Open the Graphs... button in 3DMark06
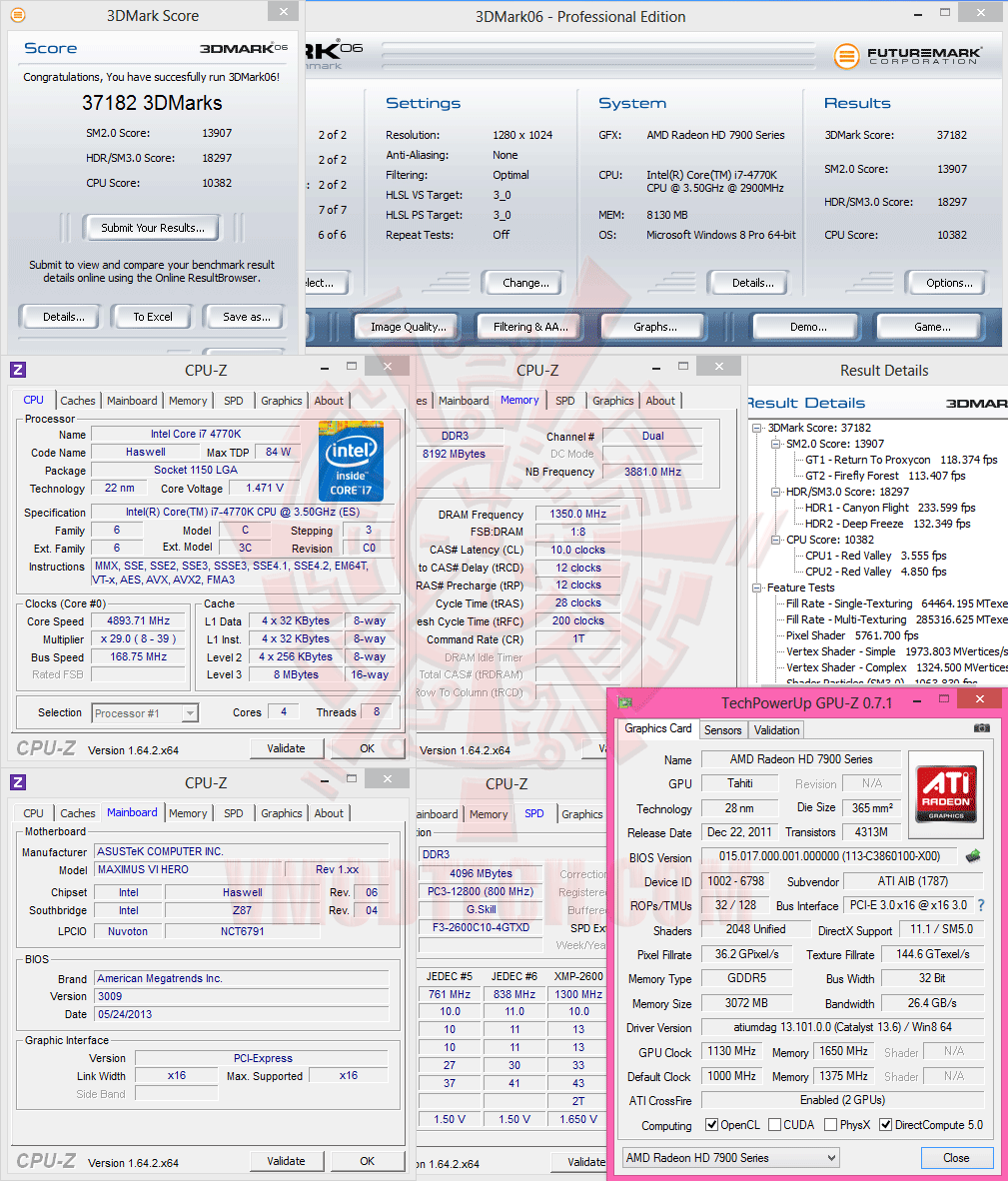Image resolution: width=1008 pixels, height=1181 pixels. click(x=654, y=327)
